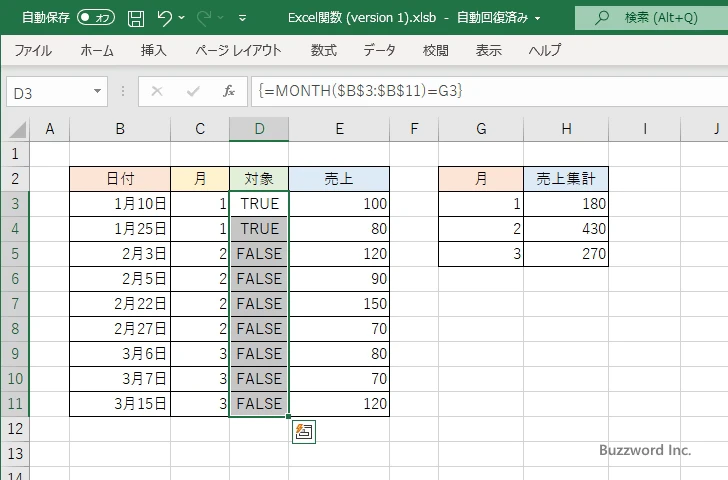The height and width of the screenshot is (480, 728).
Task: Click the search magnifier icon
Action: coord(601,17)
